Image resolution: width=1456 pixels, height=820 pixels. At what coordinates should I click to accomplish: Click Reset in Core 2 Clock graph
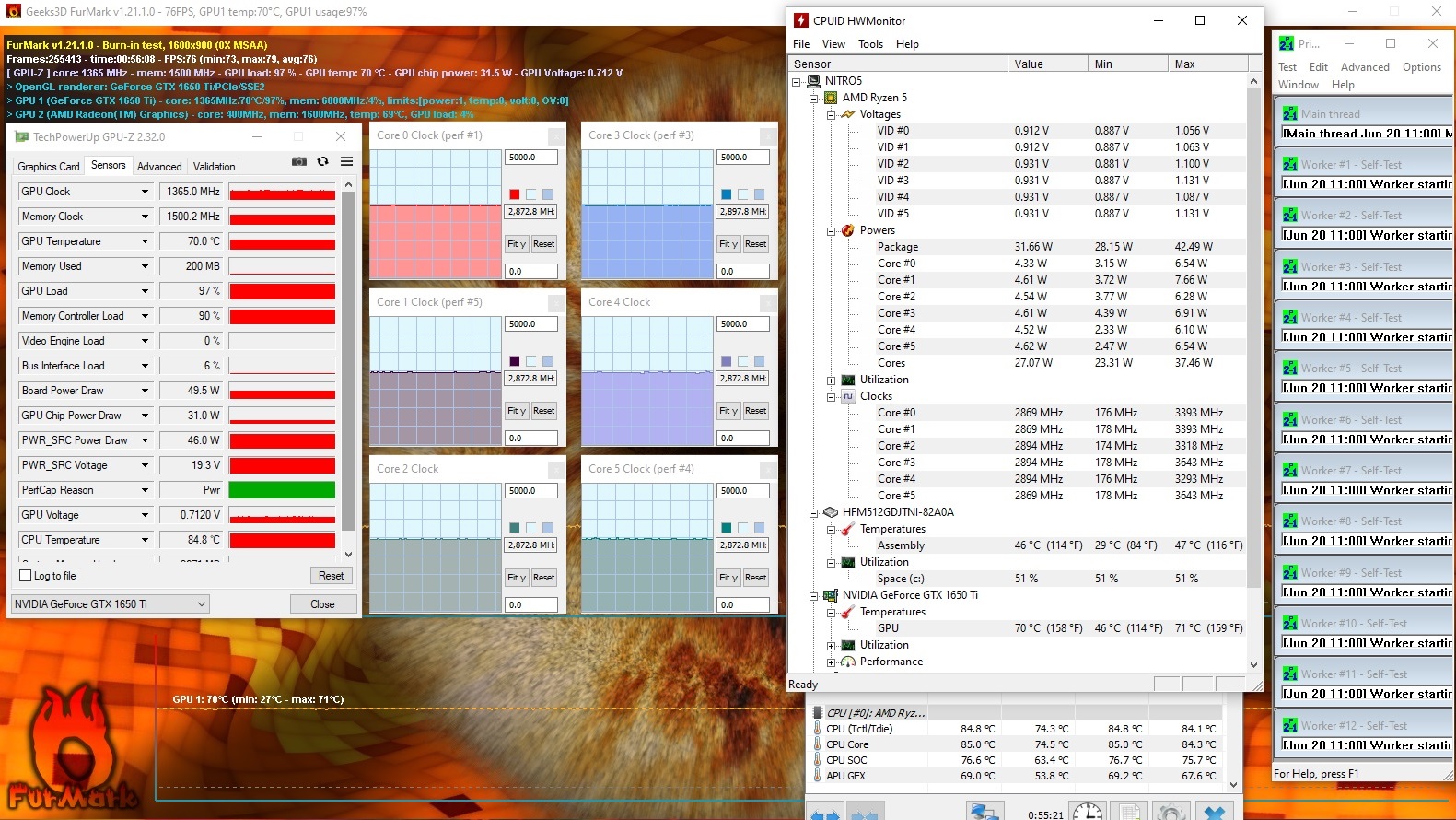pyautogui.click(x=543, y=578)
